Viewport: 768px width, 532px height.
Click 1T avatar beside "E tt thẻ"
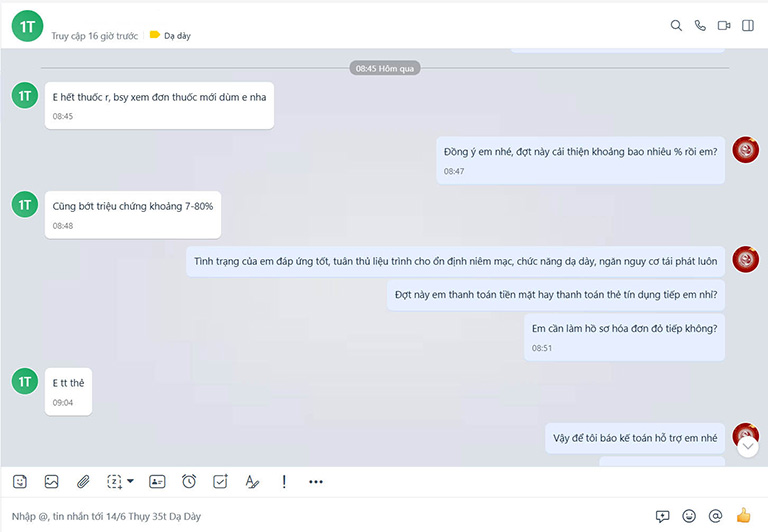click(x=25, y=382)
